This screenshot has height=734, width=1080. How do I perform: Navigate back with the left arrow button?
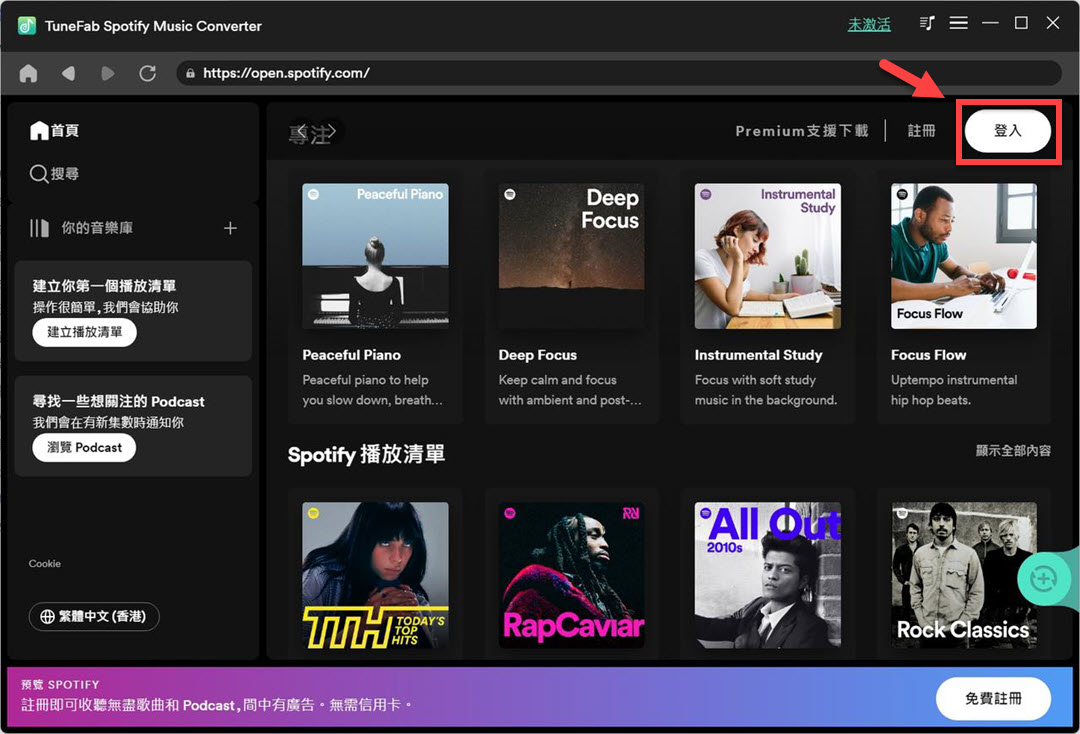[x=68, y=73]
